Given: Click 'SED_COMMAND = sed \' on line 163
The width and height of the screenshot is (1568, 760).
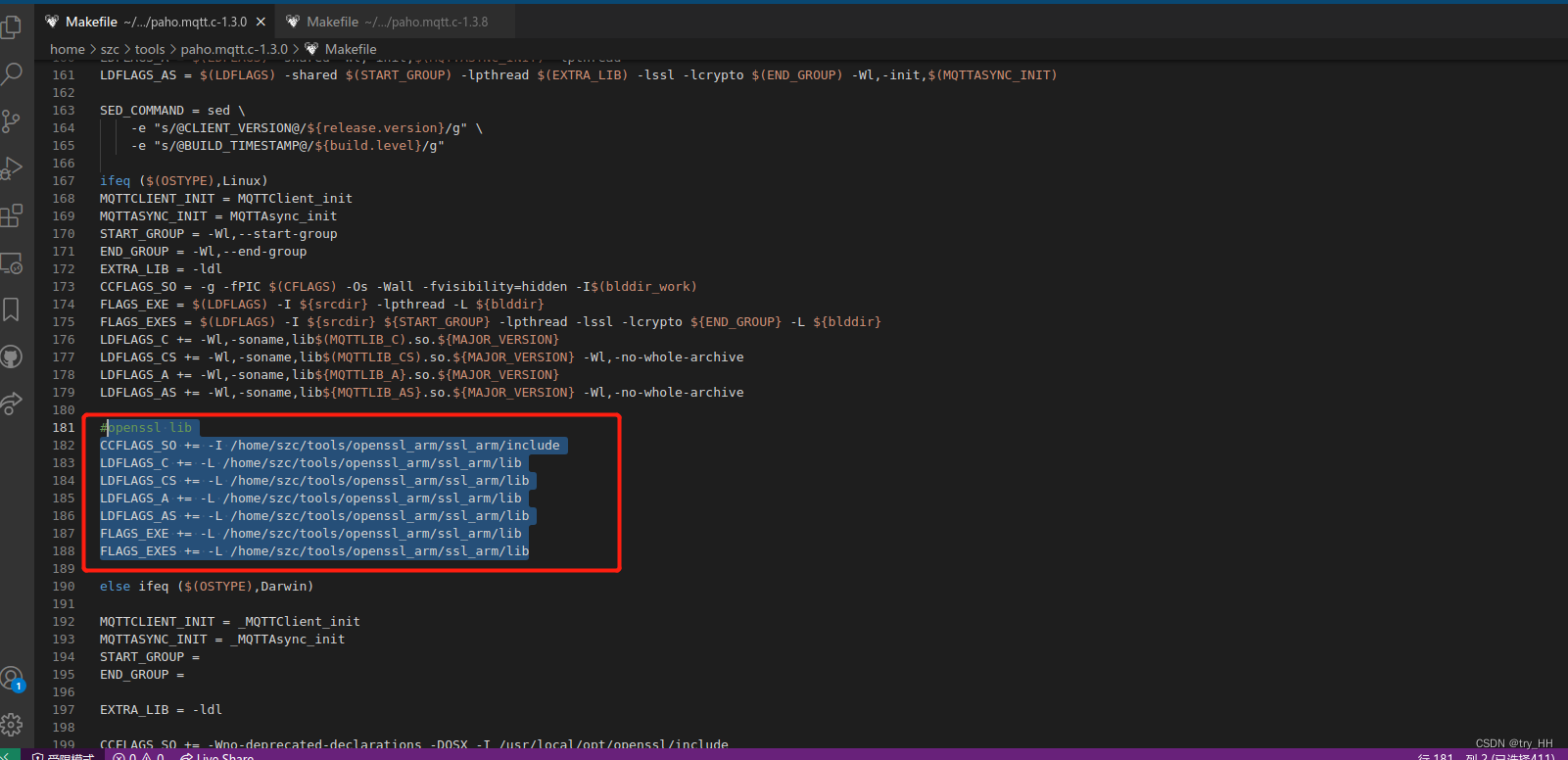Looking at the screenshot, I should point(172,110).
